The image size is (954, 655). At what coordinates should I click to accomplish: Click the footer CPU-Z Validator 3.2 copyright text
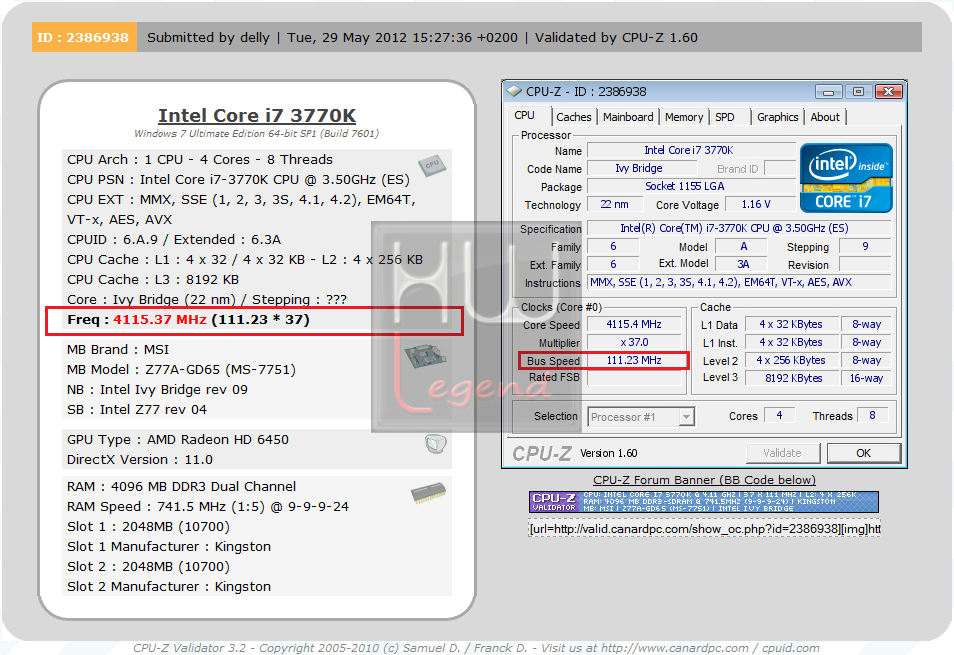(x=476, y=648)
